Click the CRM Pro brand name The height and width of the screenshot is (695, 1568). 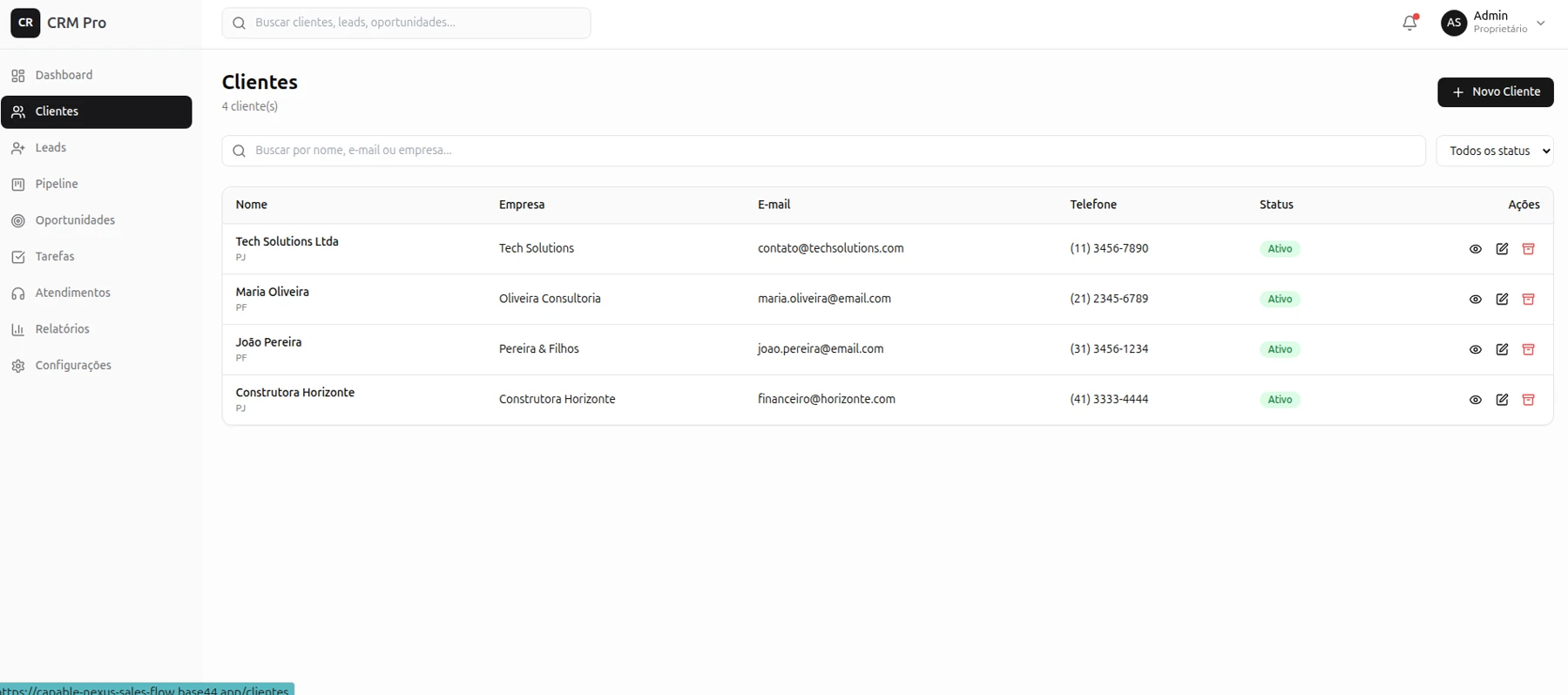(77, 23)
